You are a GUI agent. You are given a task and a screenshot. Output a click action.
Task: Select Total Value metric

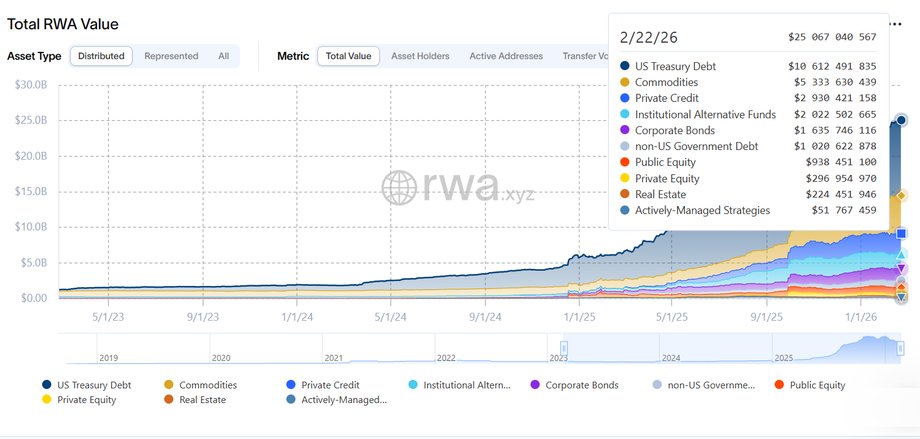348,56
